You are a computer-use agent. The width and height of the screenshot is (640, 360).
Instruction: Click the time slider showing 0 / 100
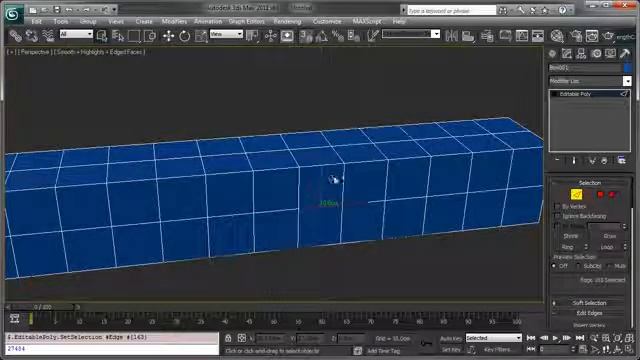pos(43,307)
